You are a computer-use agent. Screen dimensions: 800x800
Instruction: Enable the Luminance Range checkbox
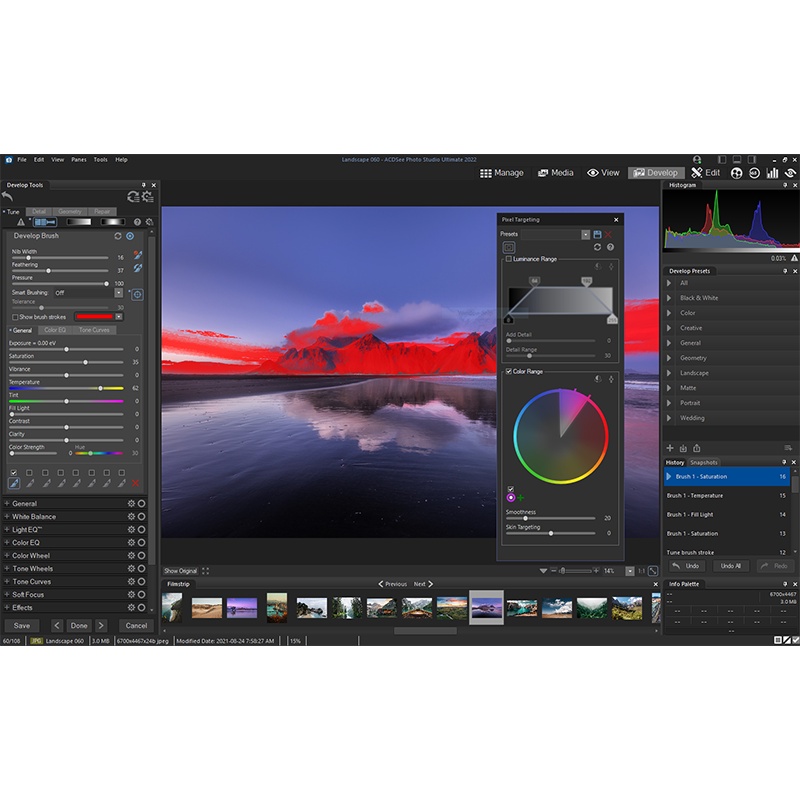[508, 259]
